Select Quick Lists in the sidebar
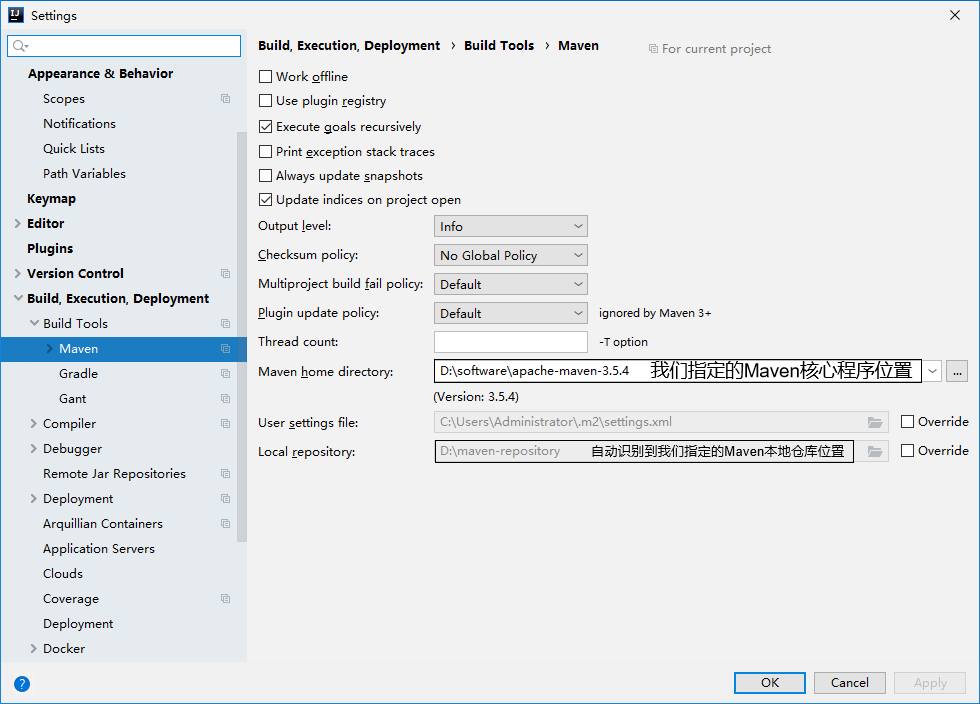Viewport: 980px width, 704px height. point(74,149)
